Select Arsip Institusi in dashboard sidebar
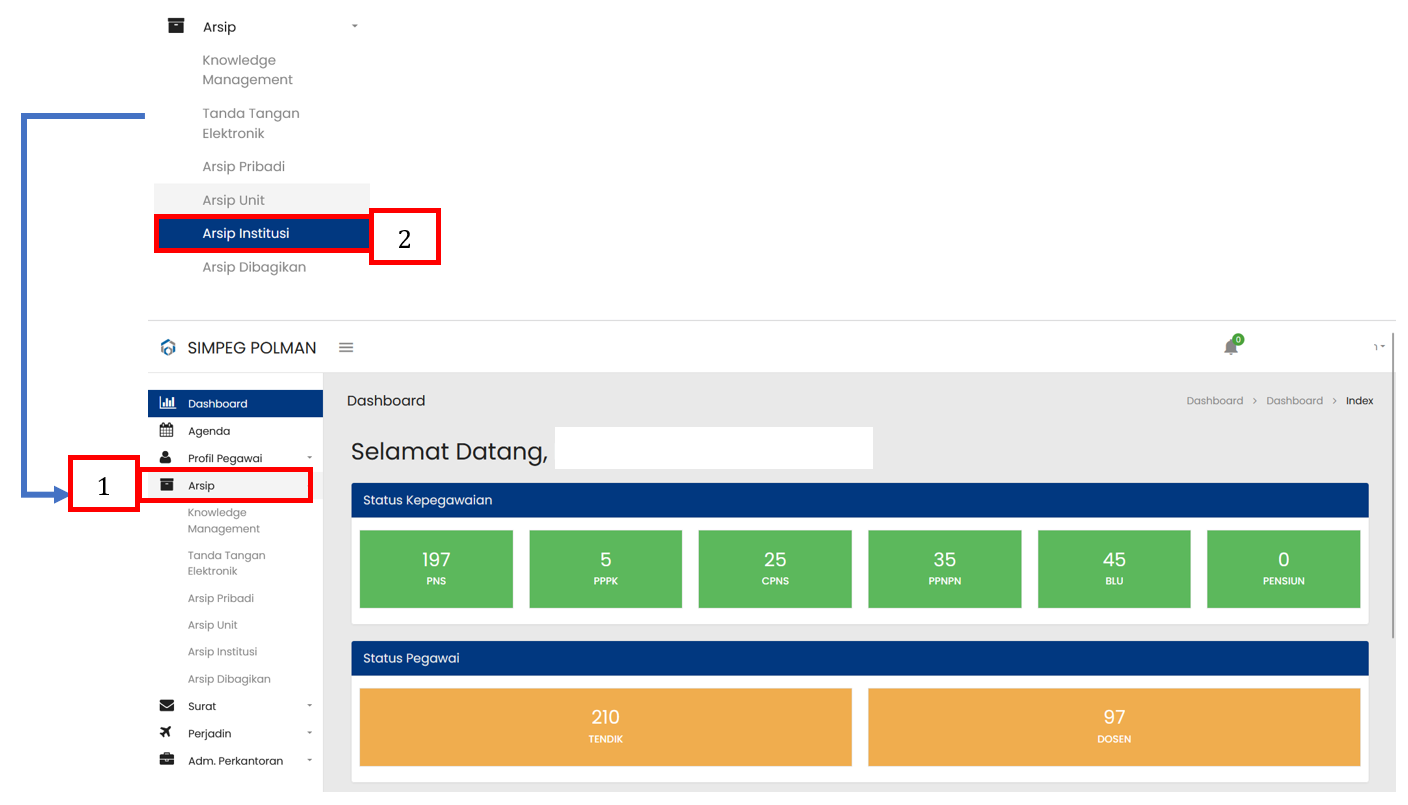The height and width of the screenshot is (805, 1408). tap(222, 652)
